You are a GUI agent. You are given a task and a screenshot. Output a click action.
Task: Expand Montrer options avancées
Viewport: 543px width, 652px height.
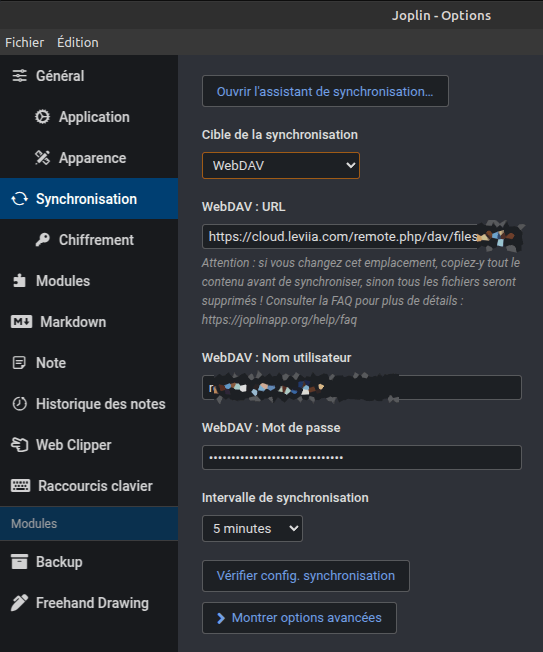[299, 618]
